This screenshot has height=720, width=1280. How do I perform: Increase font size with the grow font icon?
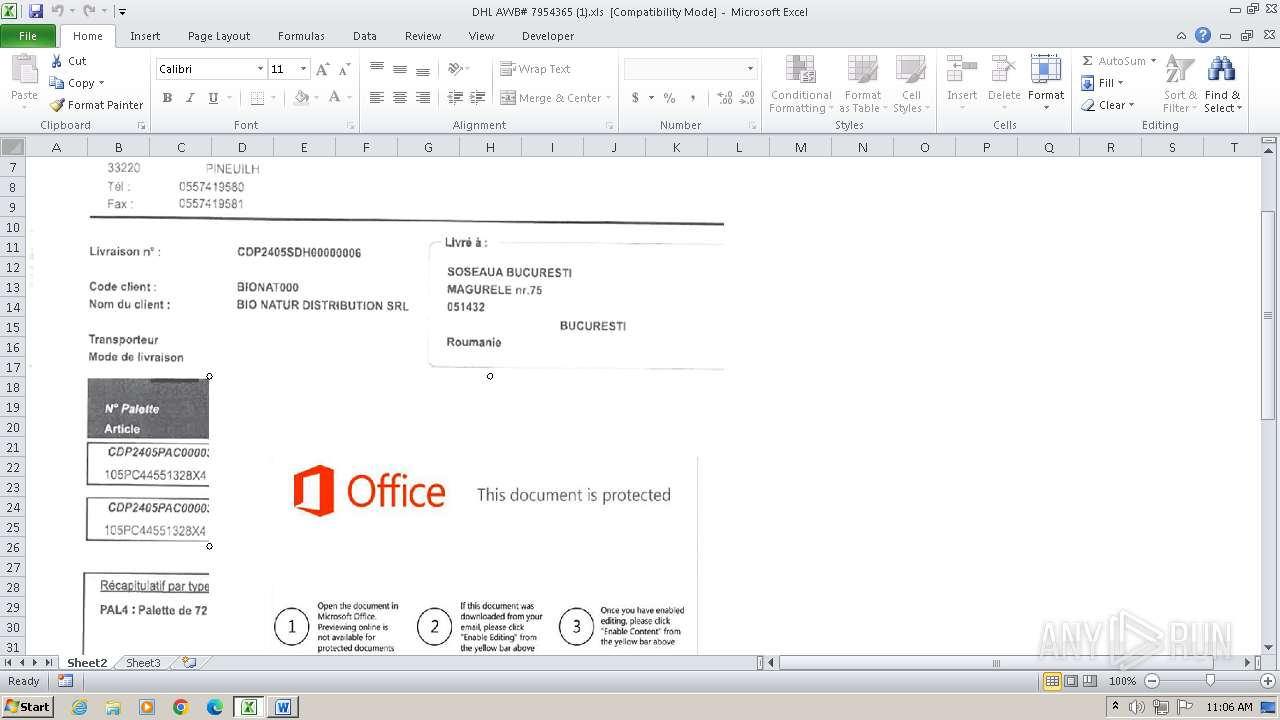click(x=322, y=69)
